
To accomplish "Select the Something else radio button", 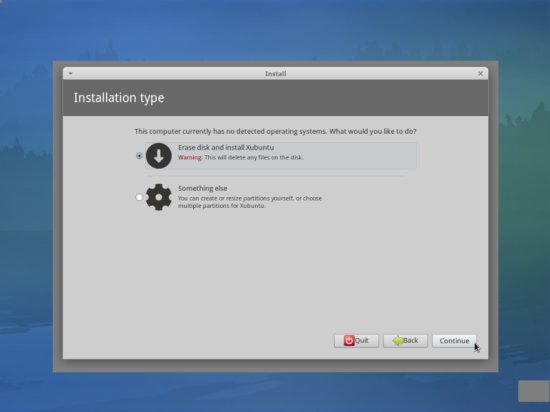I will coord(139,197).
